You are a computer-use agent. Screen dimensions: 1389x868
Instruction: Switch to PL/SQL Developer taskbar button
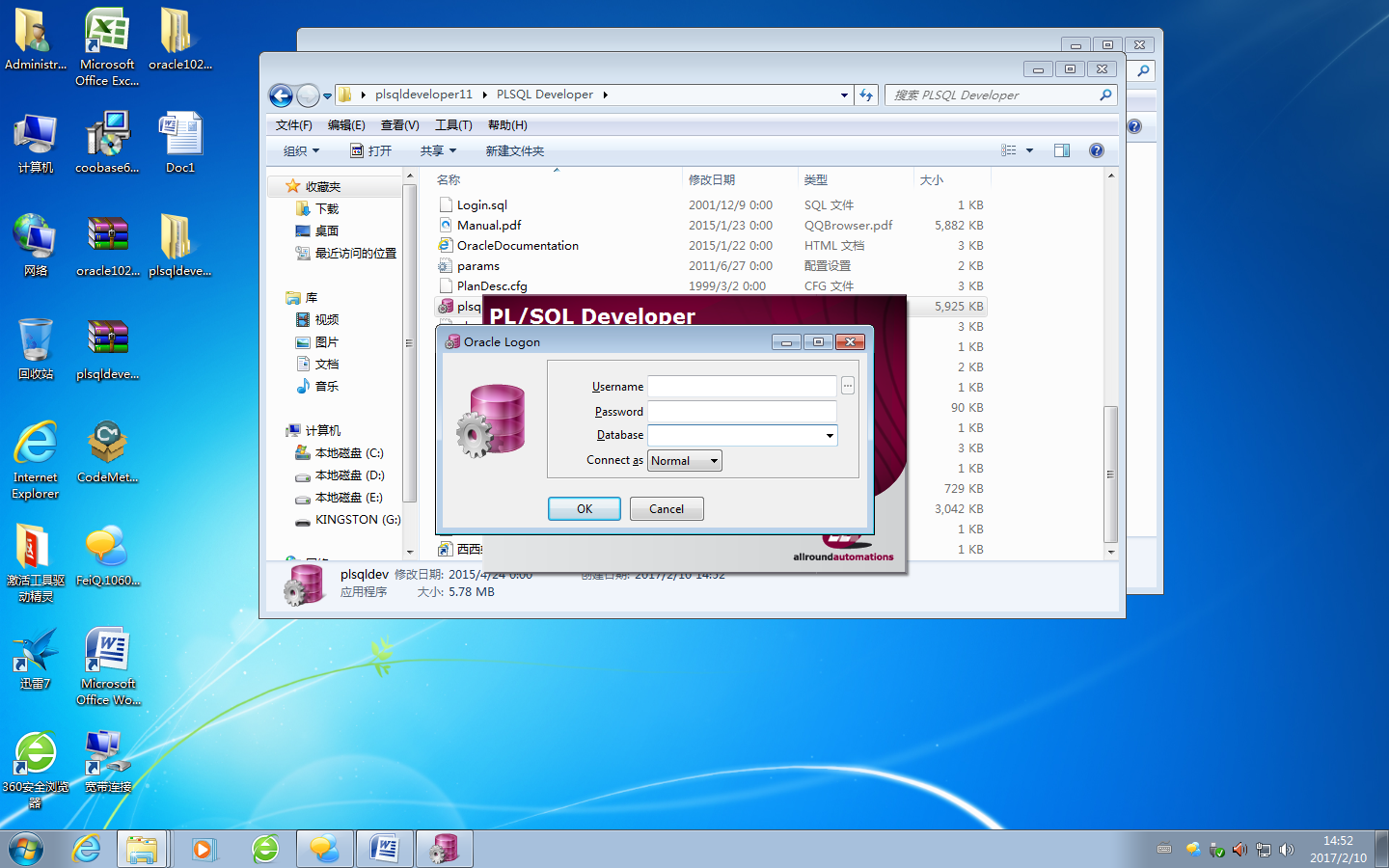445,850
